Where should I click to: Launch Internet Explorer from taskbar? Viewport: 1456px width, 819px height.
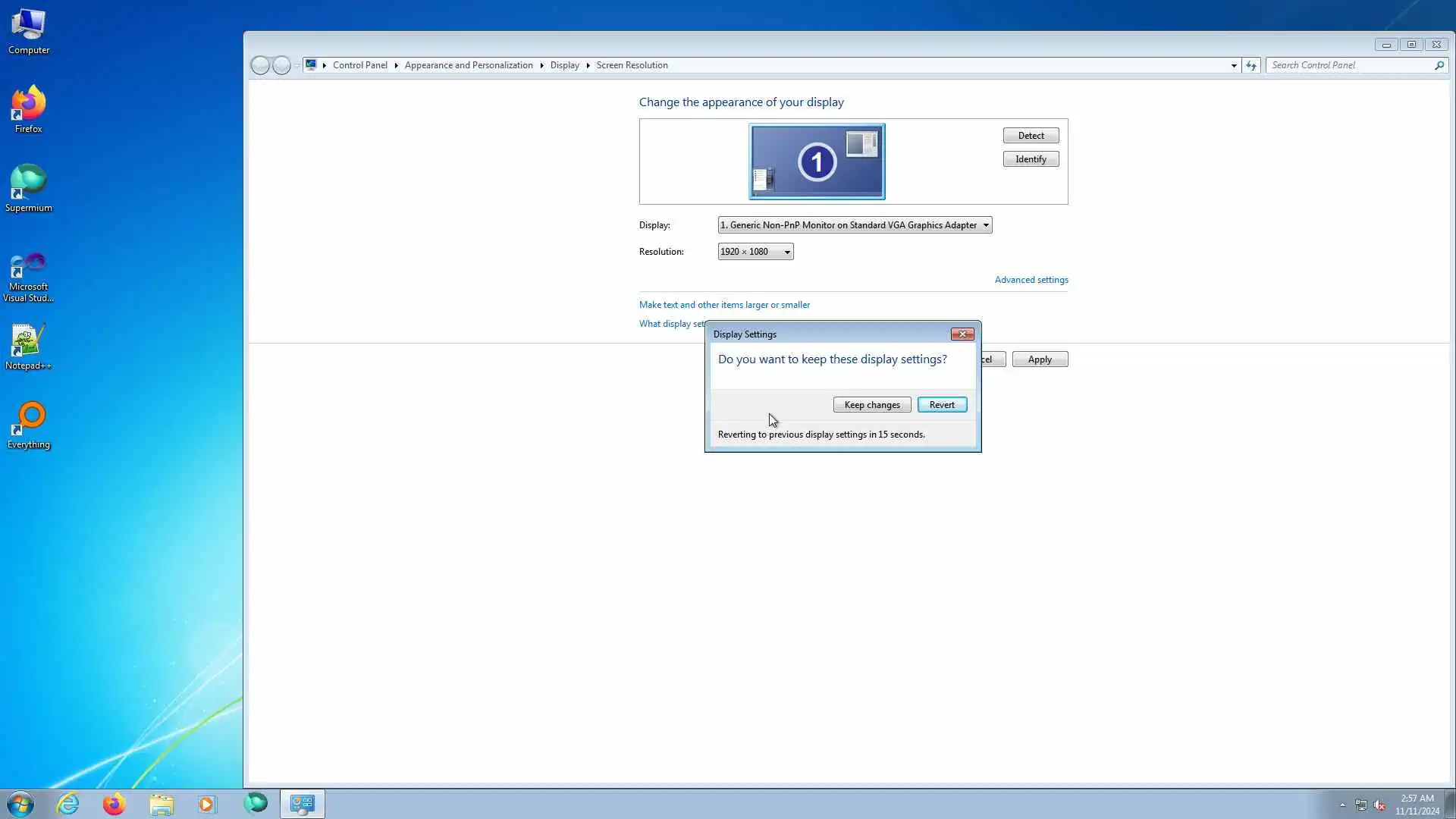pos(67,804)
